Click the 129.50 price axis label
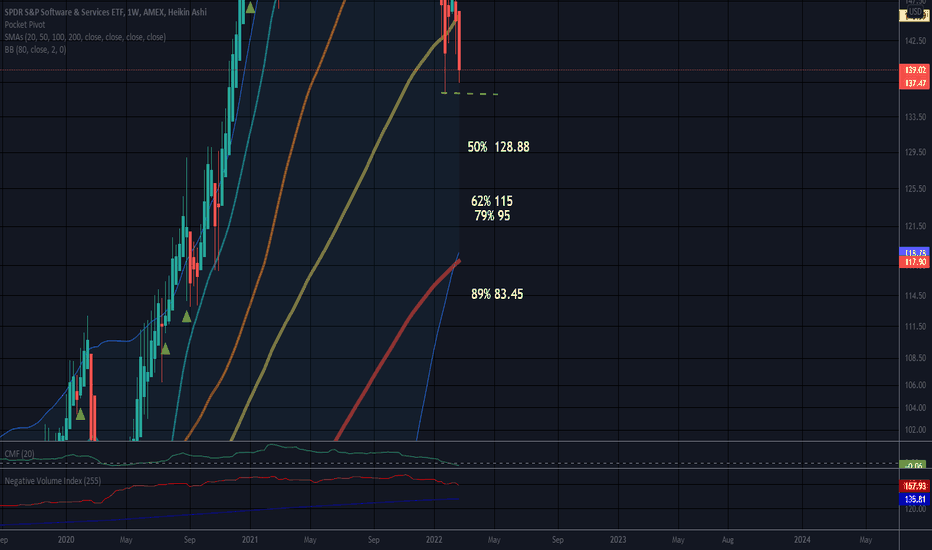This screenshot has width=932, height=550. click(915, 153)
